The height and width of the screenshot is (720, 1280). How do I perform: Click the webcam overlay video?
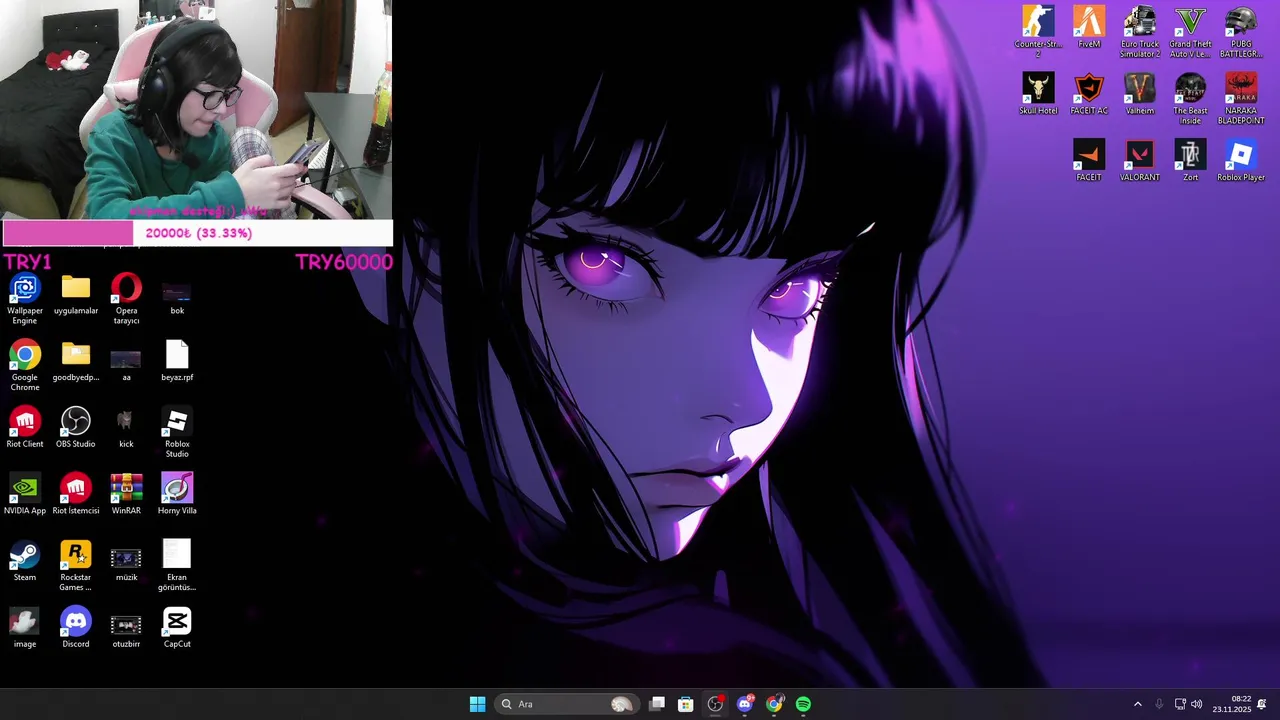tap(196, 109)
